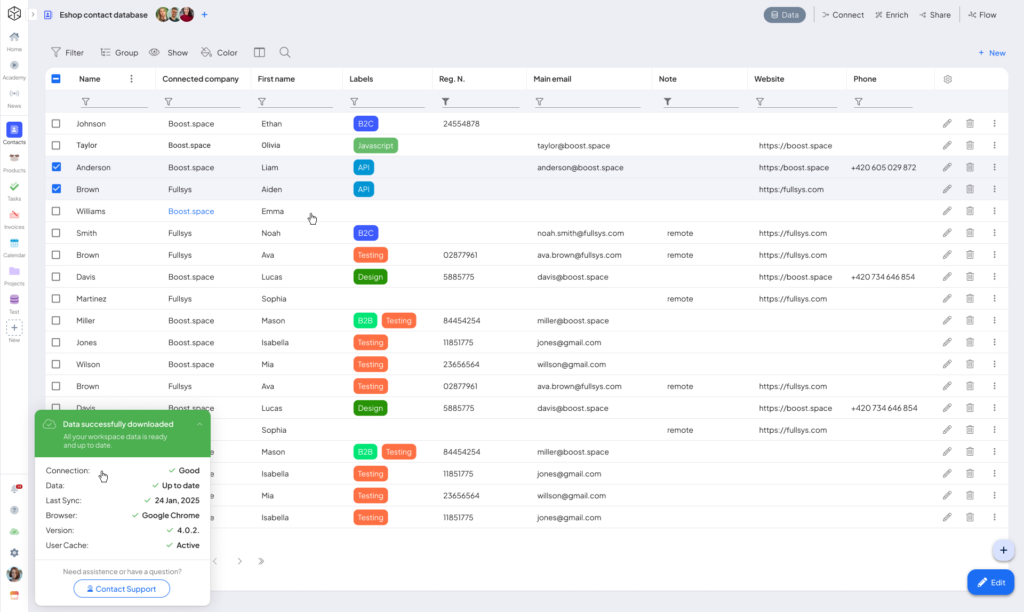Screen dimensions: 1024x612
Task: Click the Contact Support button
Action: tap(122, 589)
